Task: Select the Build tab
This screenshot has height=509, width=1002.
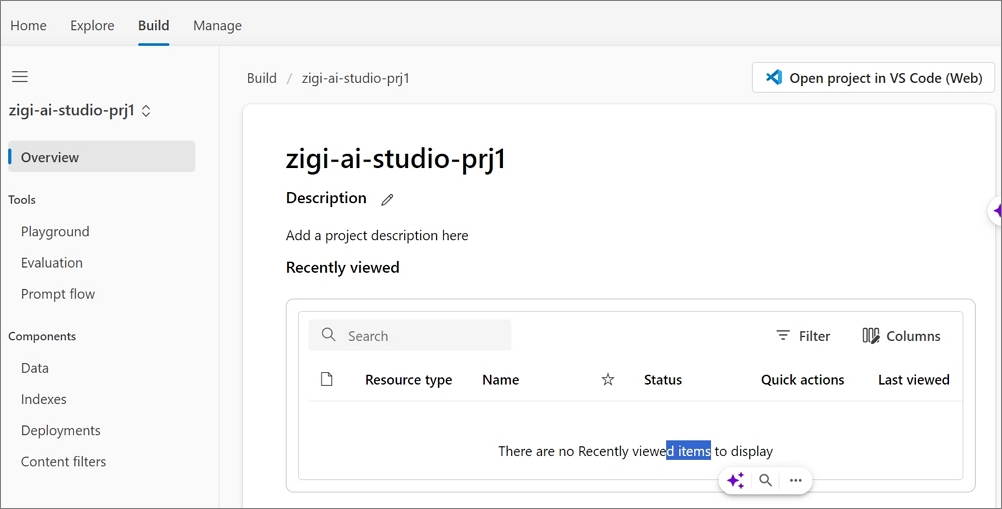Action: coord(153,26)
